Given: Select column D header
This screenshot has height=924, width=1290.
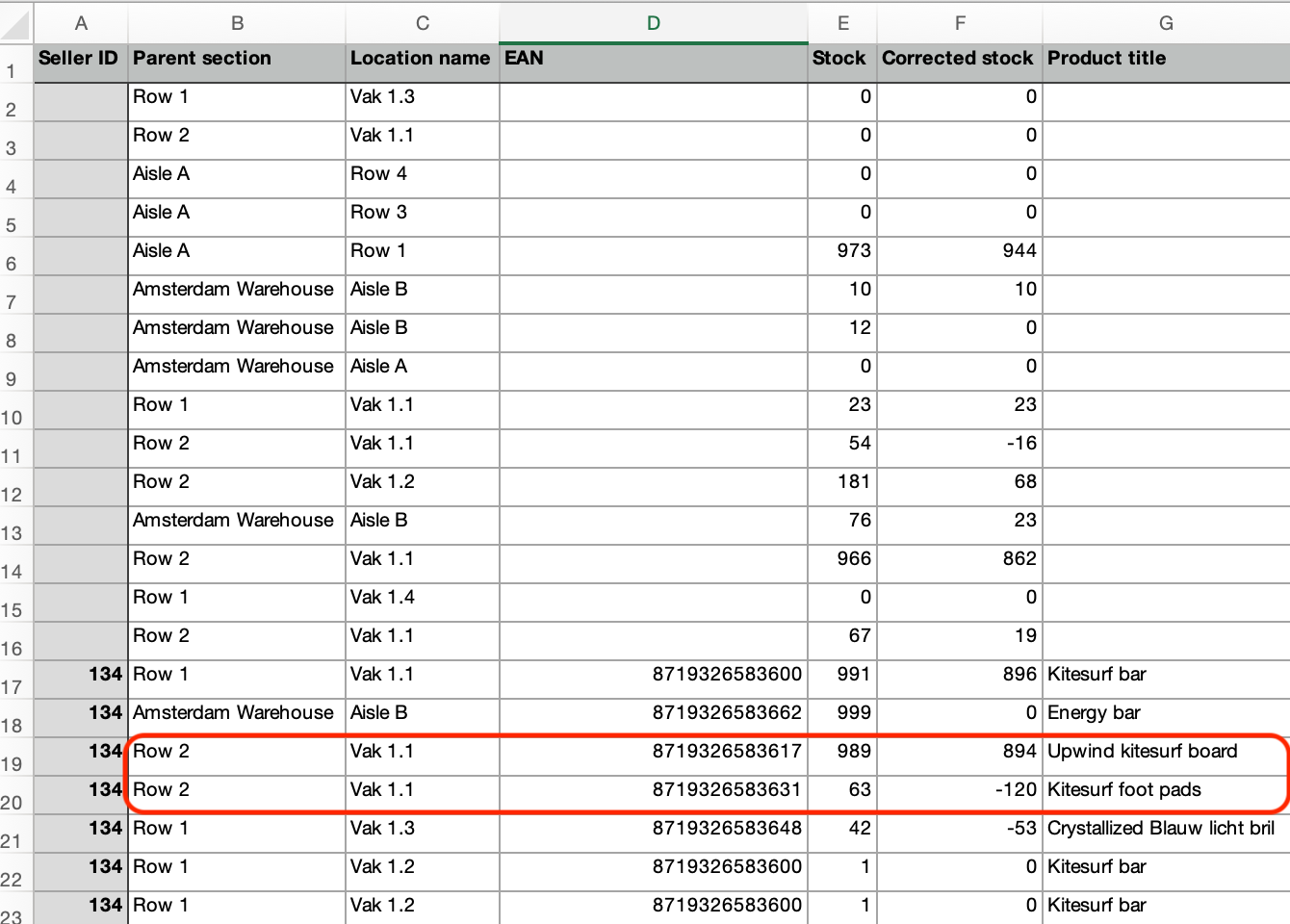Looking at the screenshot, I should [x=654, y=22].
